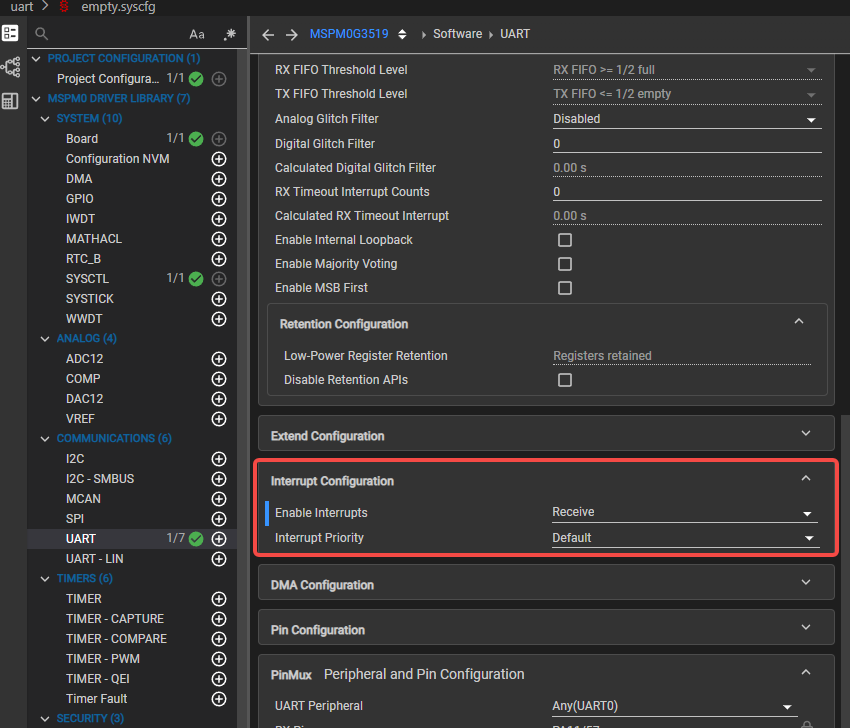850x728 pixels.
Task: Select Board module in tree
Action: [82, 139]
